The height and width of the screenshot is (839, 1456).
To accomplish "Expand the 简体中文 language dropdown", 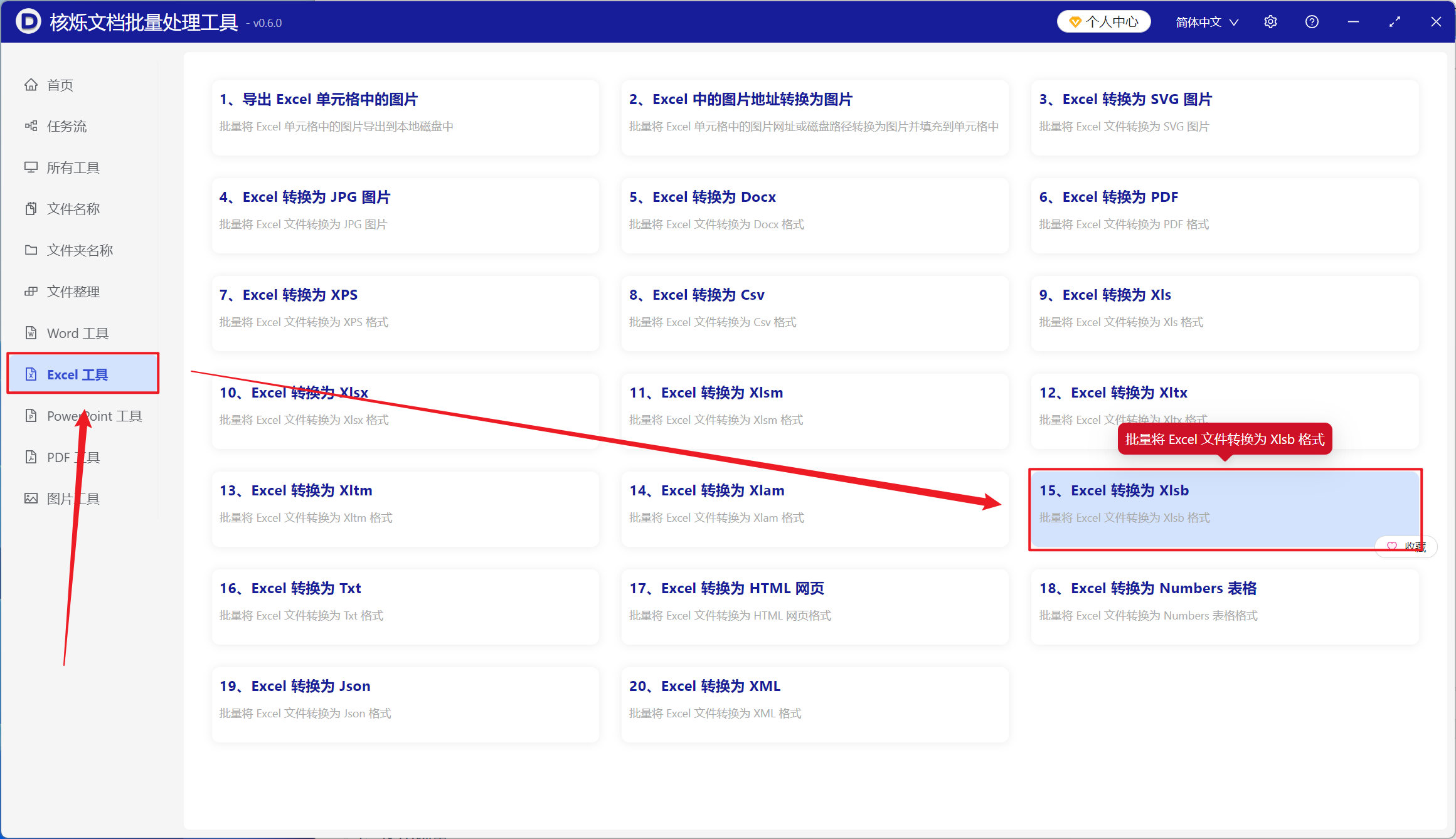I will 1207,22.
